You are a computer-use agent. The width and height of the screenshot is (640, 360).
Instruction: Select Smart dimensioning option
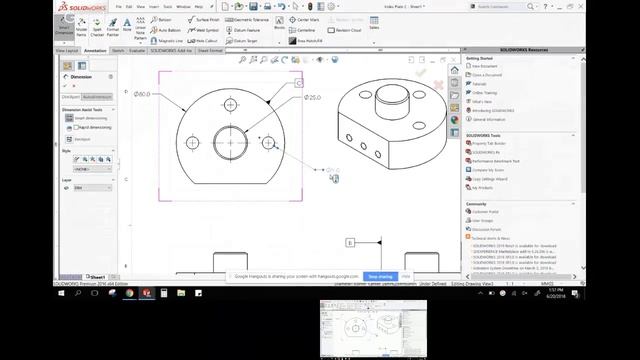(87, 118)
